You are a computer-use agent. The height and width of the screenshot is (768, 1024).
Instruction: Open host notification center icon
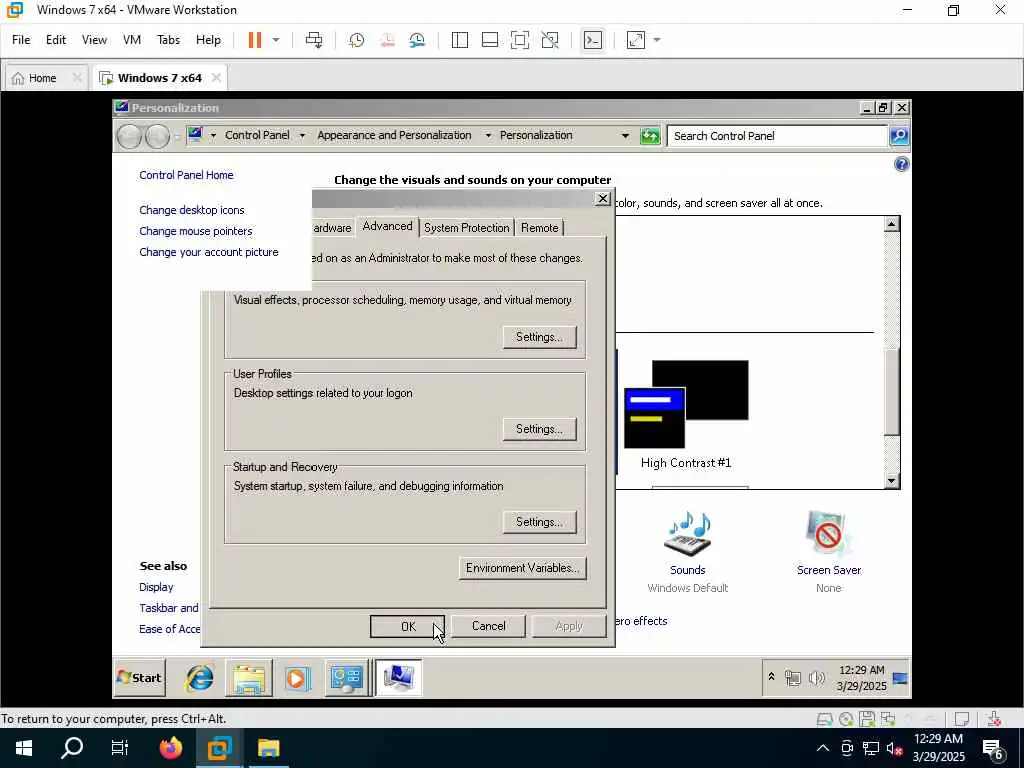[994, 749]
